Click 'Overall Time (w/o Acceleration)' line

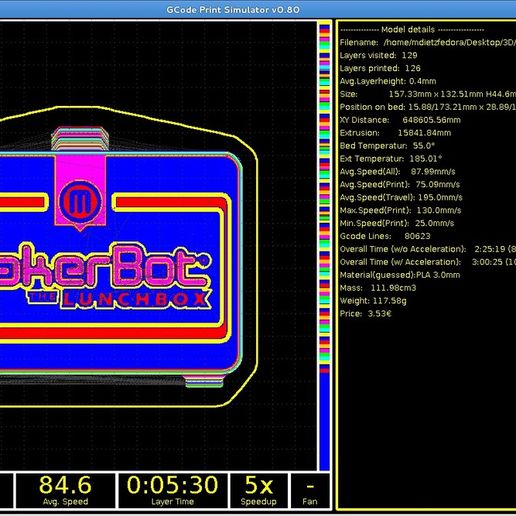(428, 249)
